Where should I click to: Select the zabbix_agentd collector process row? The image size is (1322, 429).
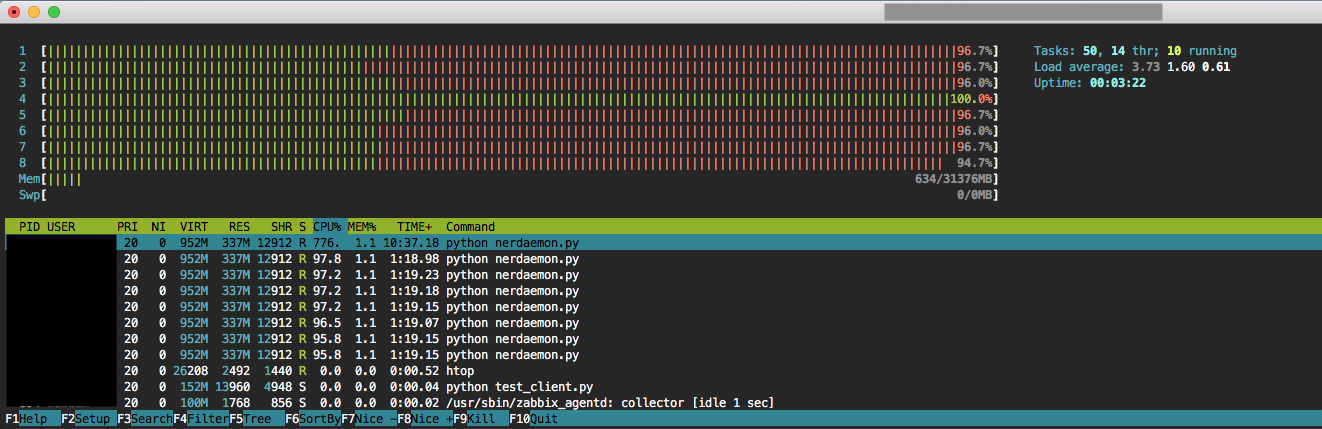(x=661, y=403)
